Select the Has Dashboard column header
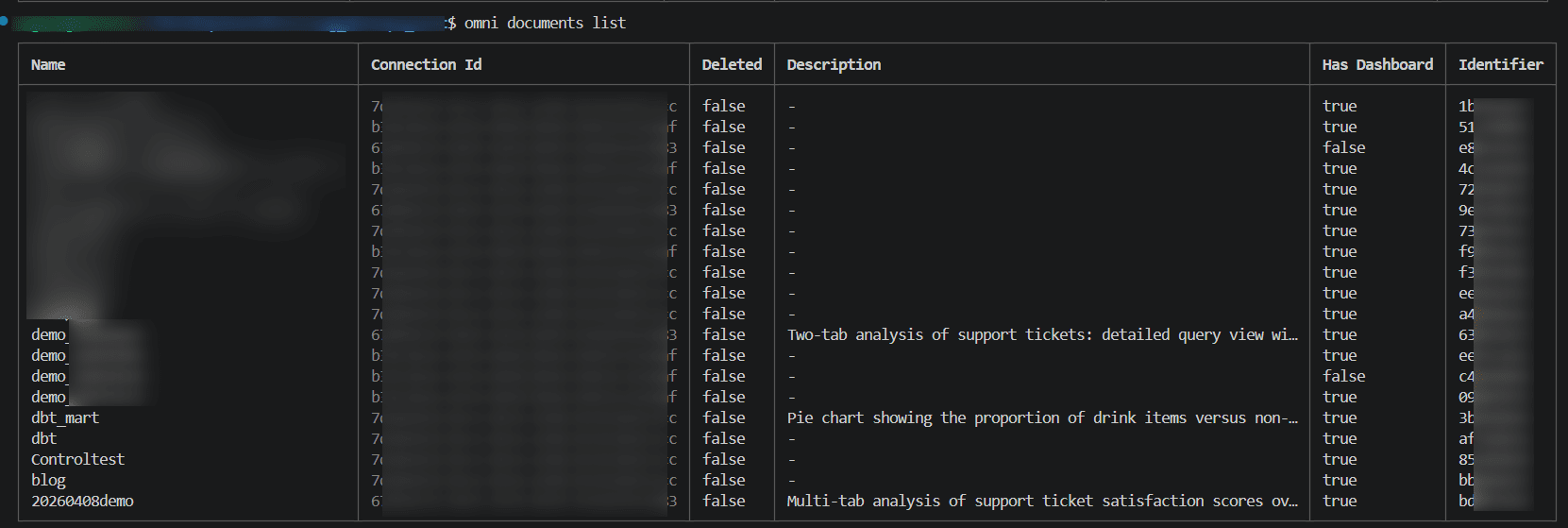The image size is (1568, 528). point(1377,64)
